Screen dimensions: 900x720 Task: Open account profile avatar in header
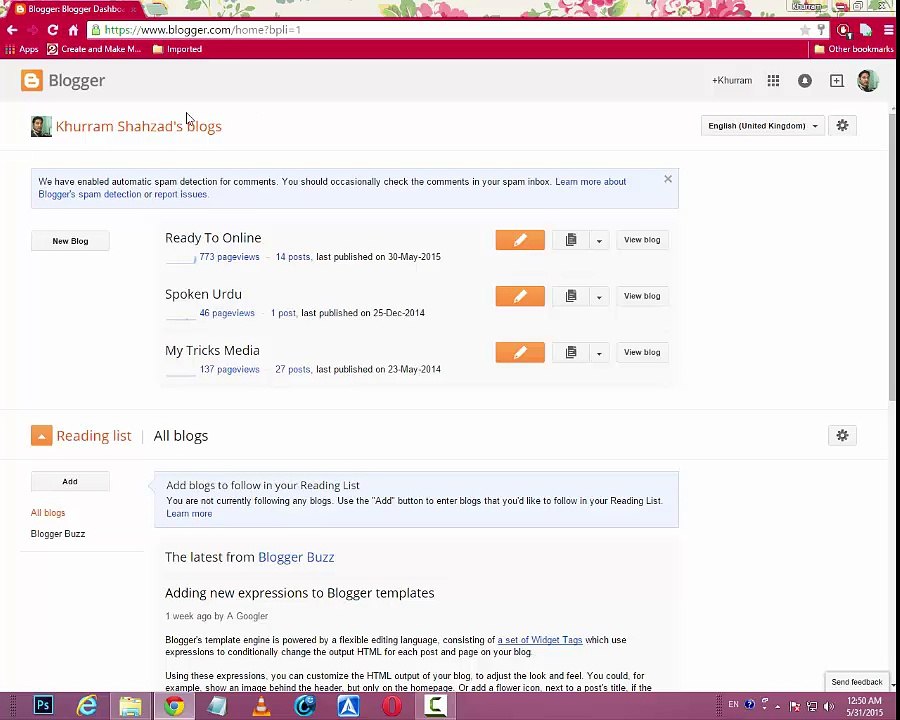[x=868, y=80]
